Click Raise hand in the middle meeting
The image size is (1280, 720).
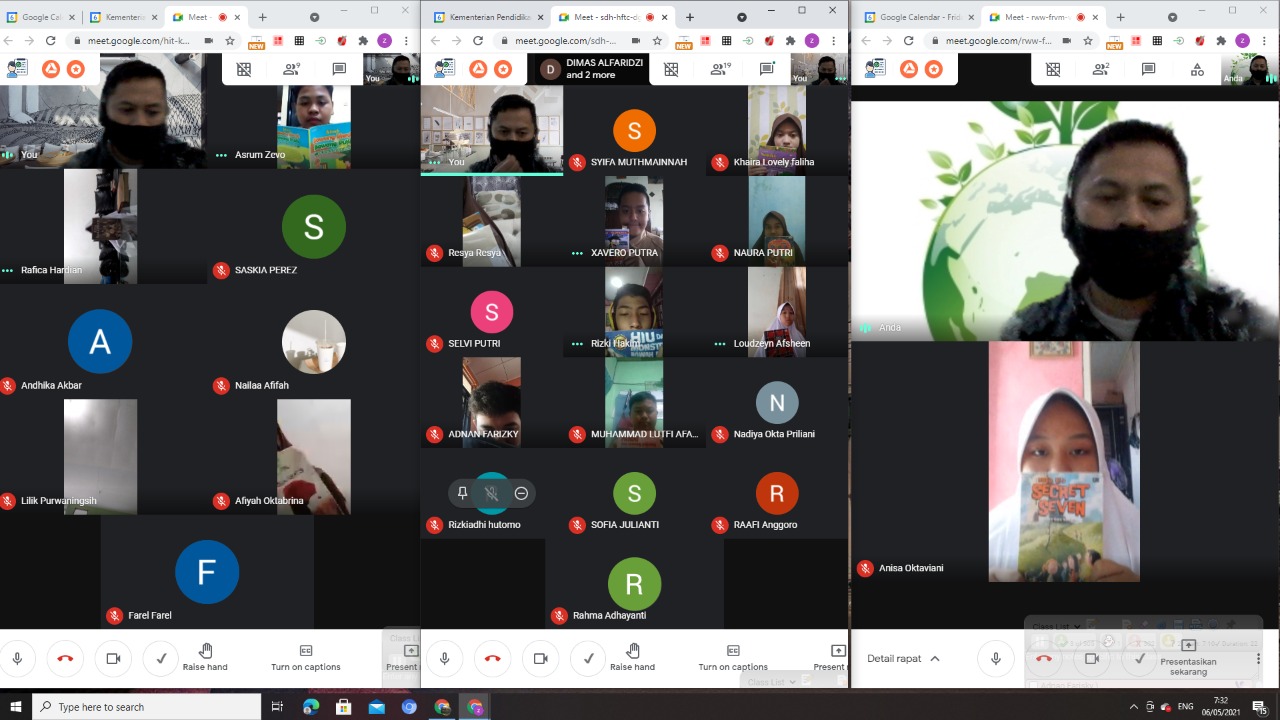(x=632, y=657)
